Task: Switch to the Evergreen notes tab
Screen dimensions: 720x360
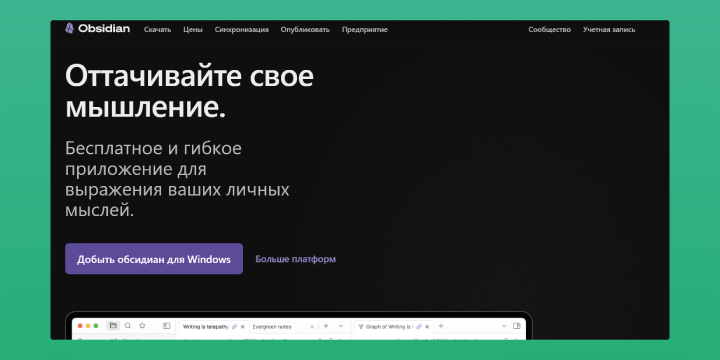Action: (x=272, y=327)
